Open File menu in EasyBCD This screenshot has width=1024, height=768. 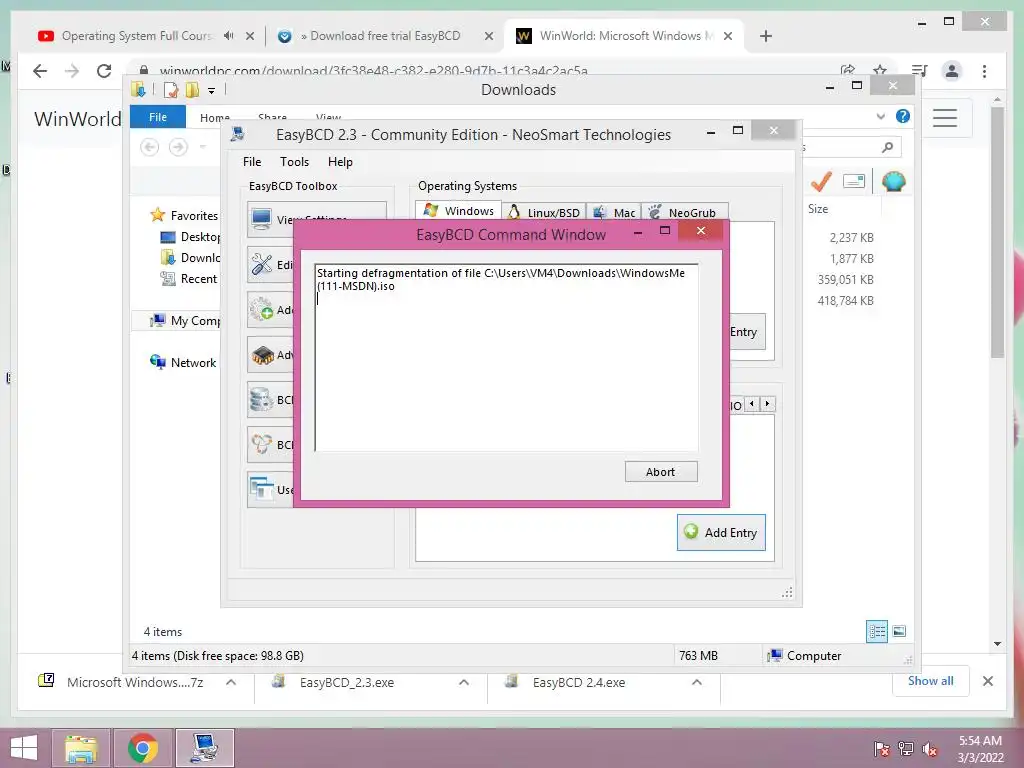[251, 161]
